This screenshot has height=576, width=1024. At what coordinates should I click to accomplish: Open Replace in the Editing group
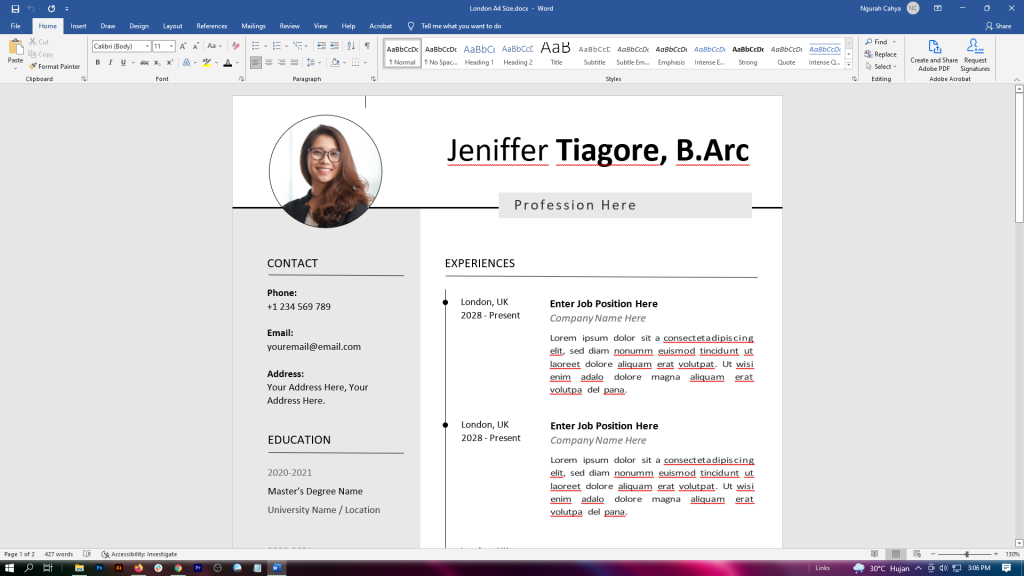(x=880, y=54)
